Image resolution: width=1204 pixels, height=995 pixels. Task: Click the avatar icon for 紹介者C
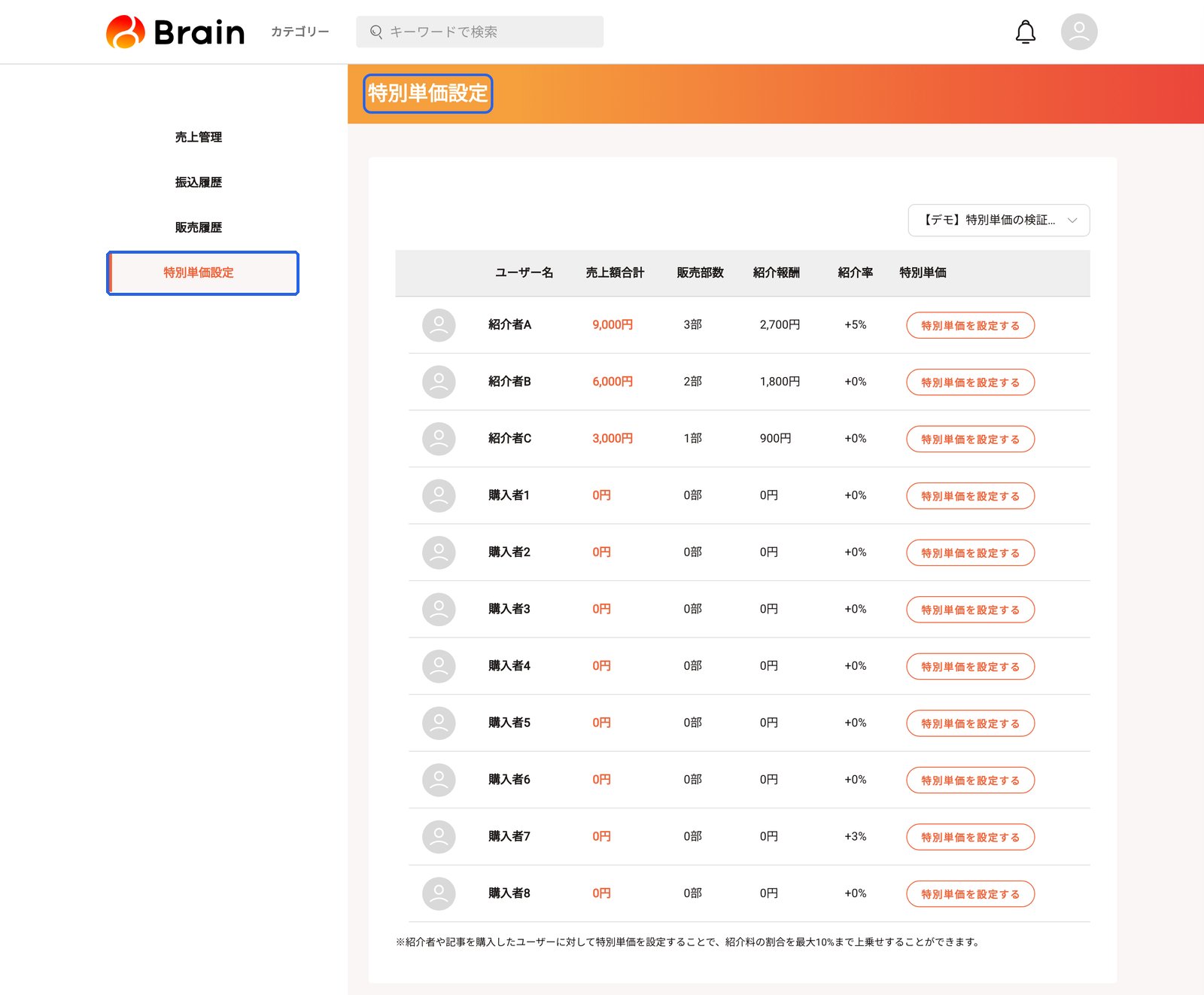point(439,439)
